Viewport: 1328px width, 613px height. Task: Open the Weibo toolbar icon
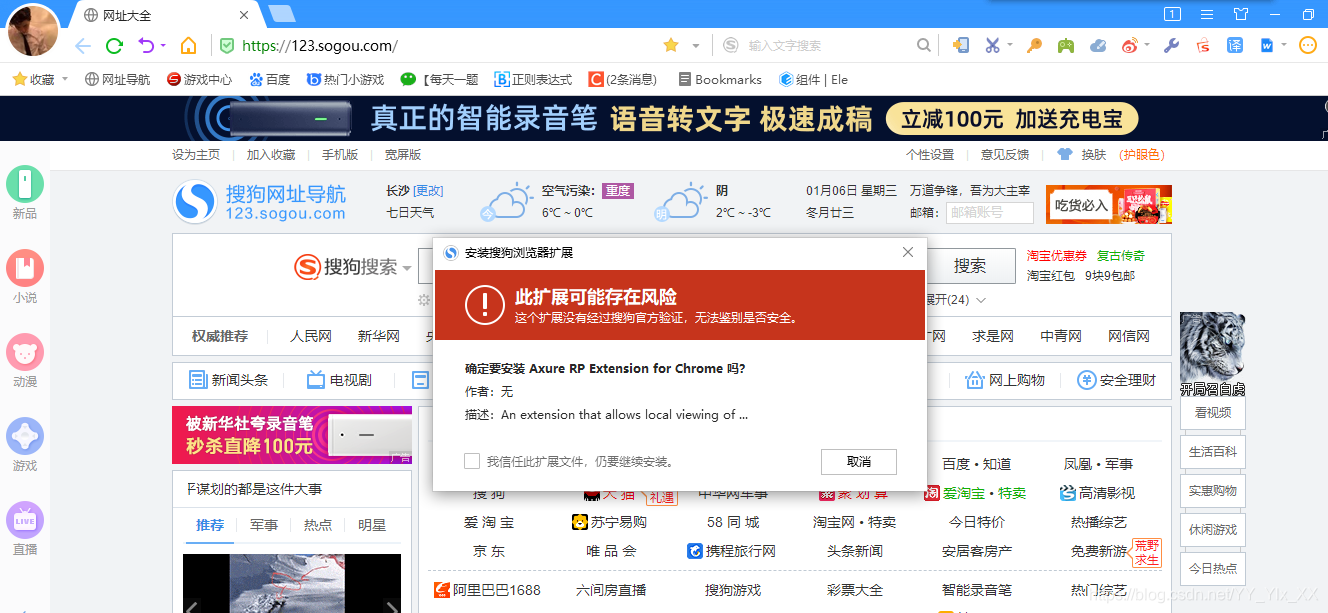1130,45
